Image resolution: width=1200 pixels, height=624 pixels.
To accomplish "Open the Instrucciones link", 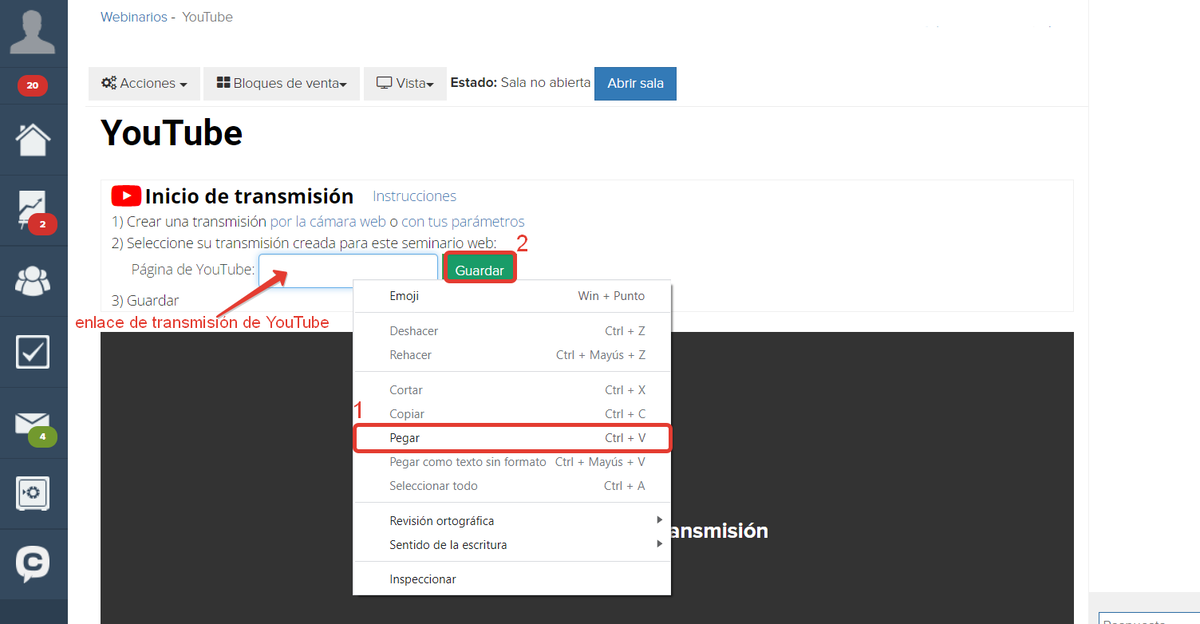I will click(x=414, y=196).
